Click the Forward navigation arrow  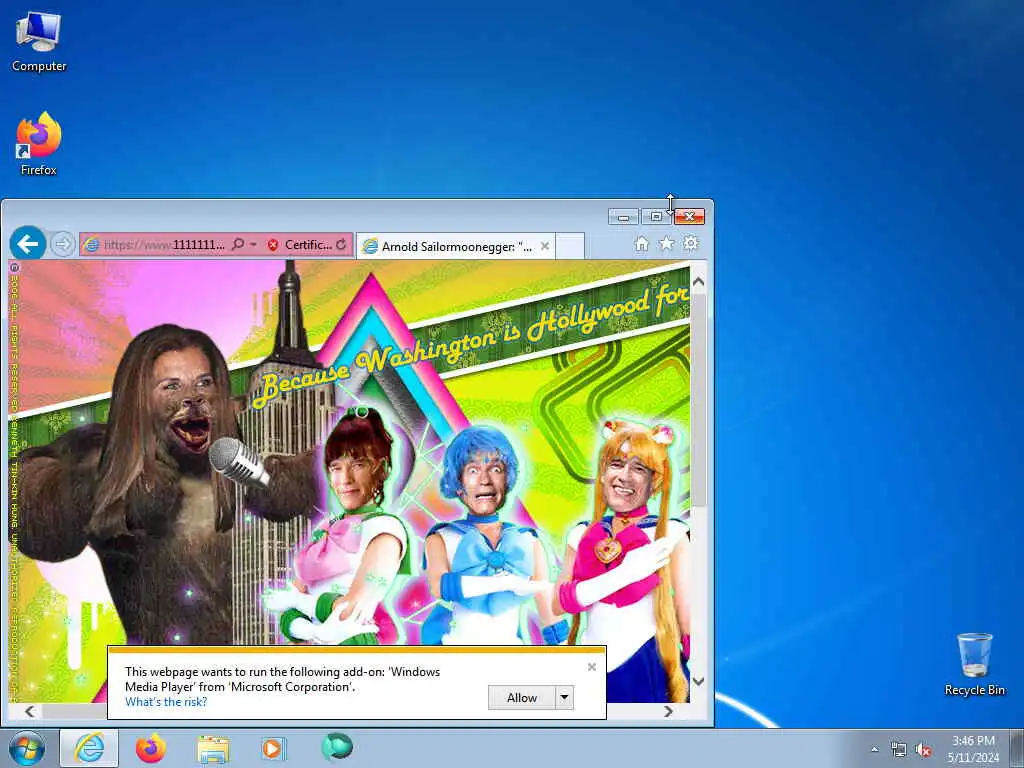[63, 245]
